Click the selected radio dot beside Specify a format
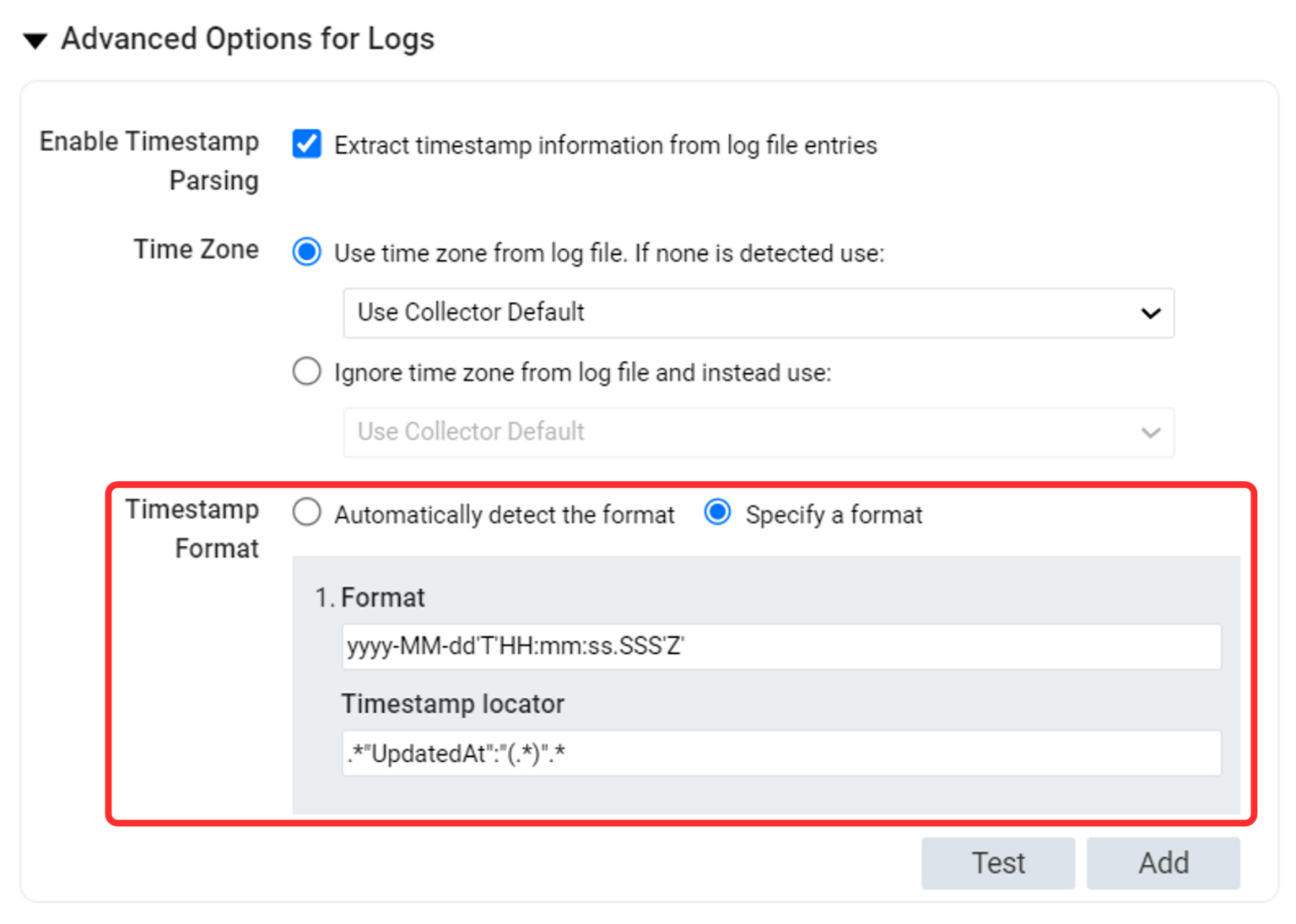 click(717, 512)
